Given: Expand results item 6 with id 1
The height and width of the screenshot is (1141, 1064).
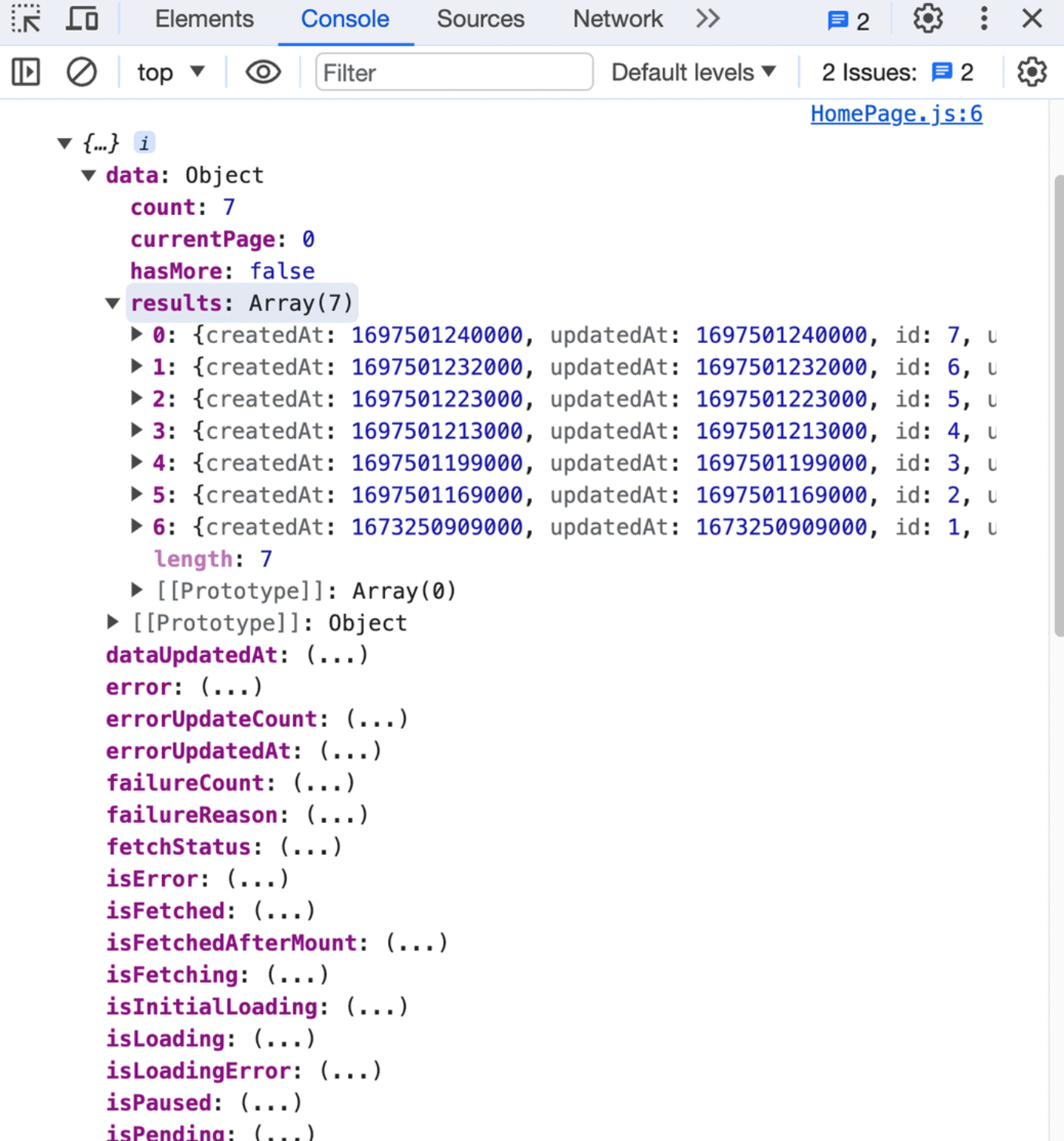Looking at the screenshot, I should [136, 526].
